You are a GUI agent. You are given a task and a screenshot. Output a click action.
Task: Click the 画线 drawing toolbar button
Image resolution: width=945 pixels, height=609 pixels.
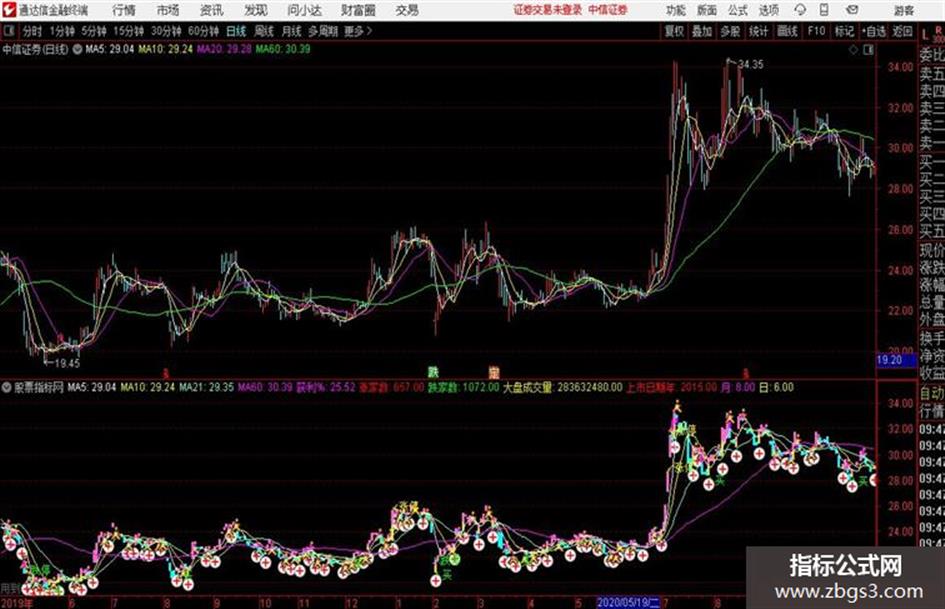(787, 31)
